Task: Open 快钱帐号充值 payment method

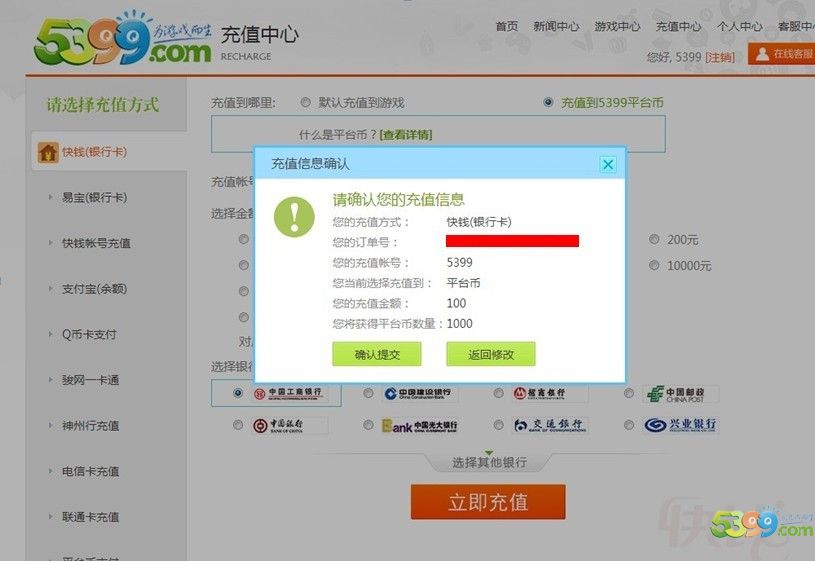Action: (x=96, y=243)
